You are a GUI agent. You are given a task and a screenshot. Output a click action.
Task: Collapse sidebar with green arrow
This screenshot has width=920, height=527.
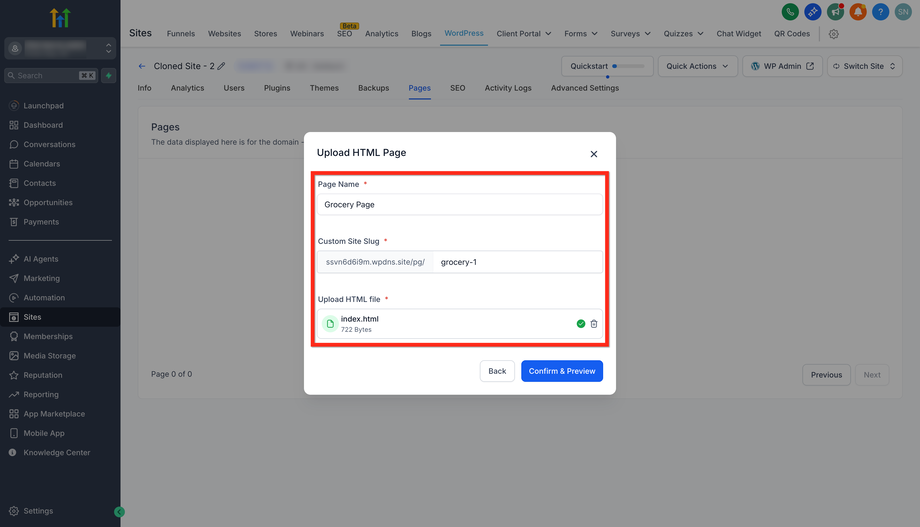(x=119, y=512)
